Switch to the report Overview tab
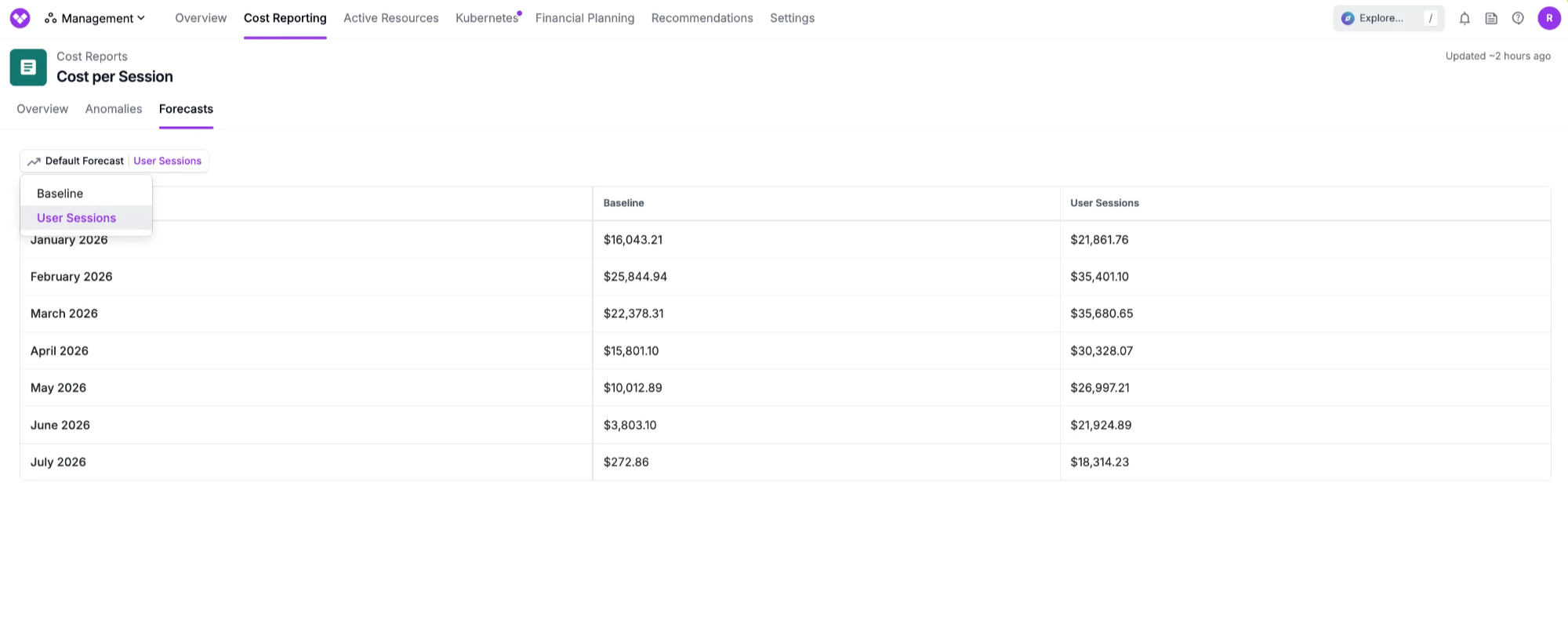1568x620 pixels. [x=42, y=109]
